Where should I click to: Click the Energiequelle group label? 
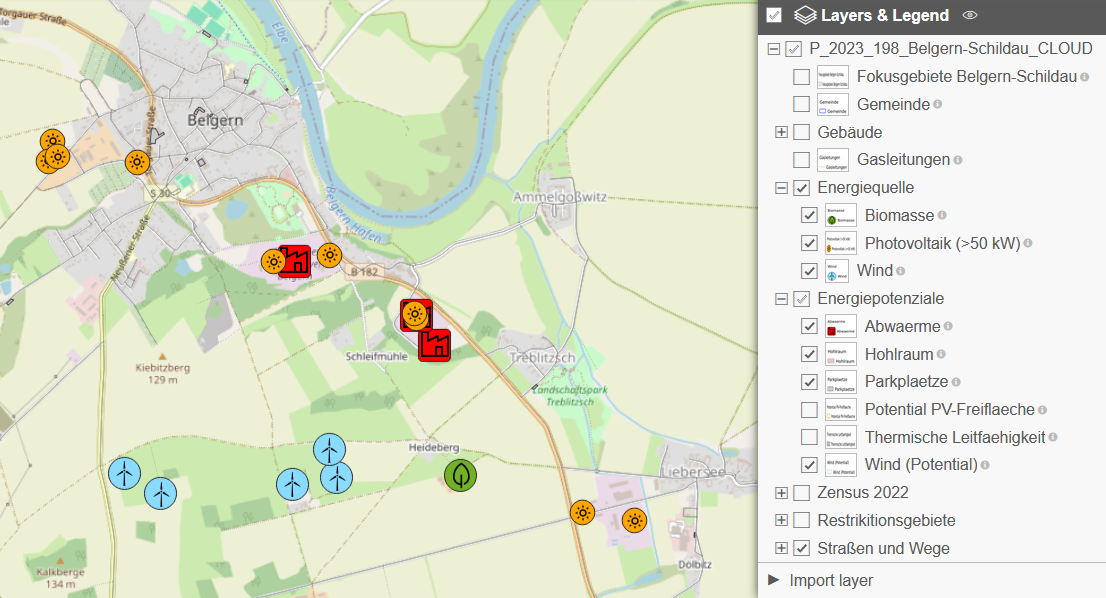point(865,188)
